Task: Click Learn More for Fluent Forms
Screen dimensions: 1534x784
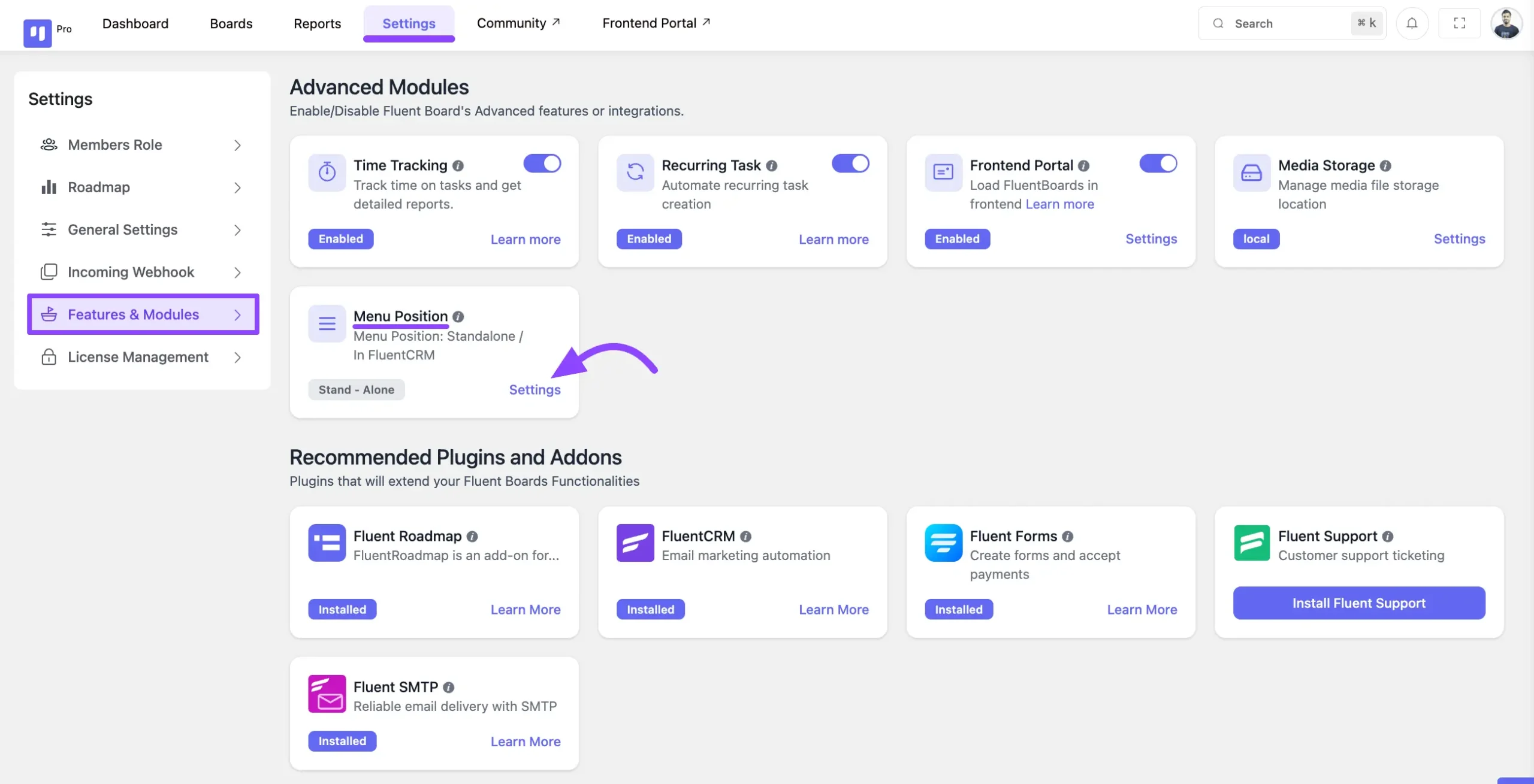Action: tap(1142, 610)
